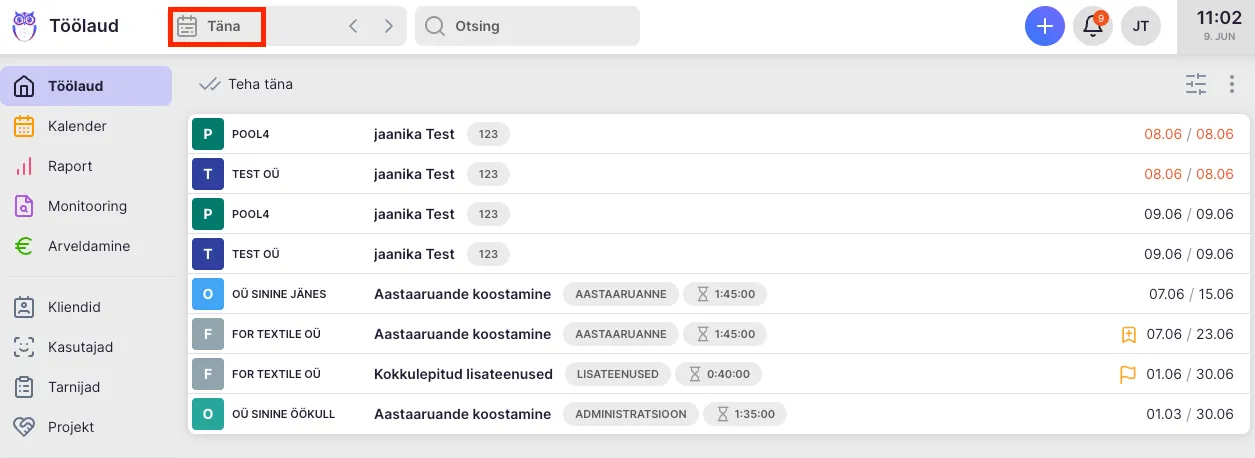1255x458 pixels.
Task: Open the three-dot more options menu
Action: point(1231,84)
